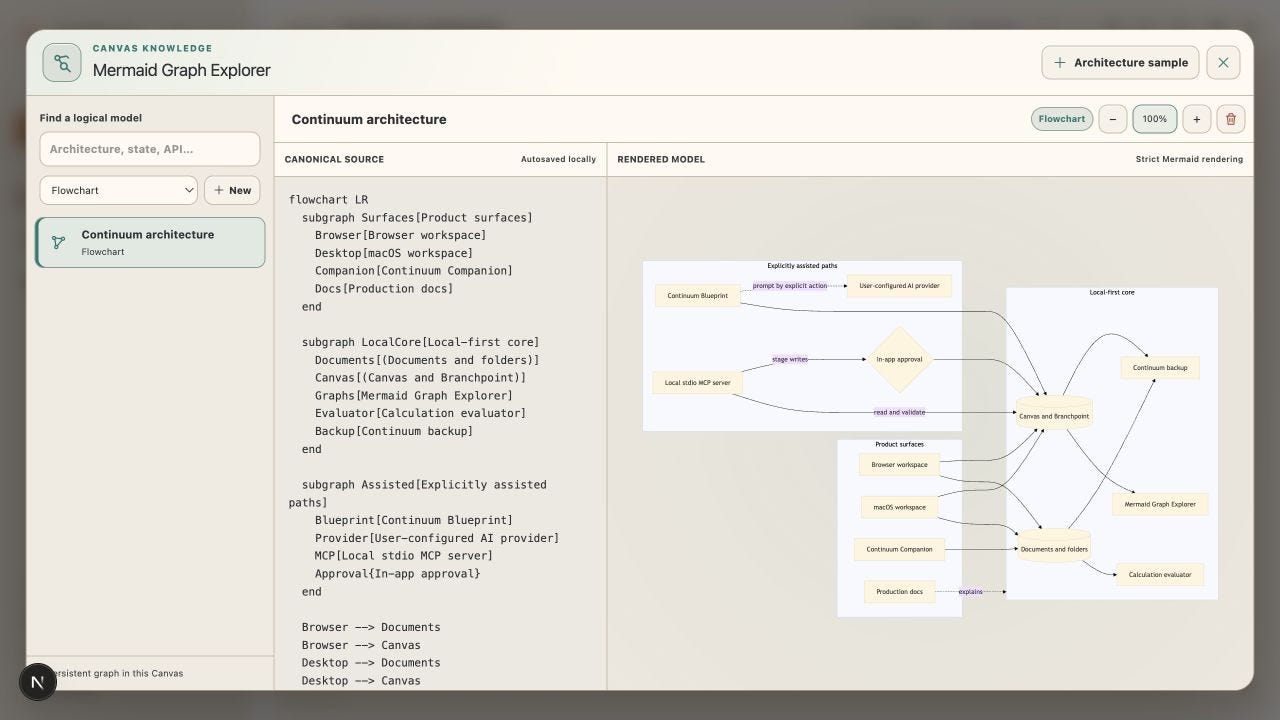
Task: Click the Continuum architecture graph icon
Action: 59,242
